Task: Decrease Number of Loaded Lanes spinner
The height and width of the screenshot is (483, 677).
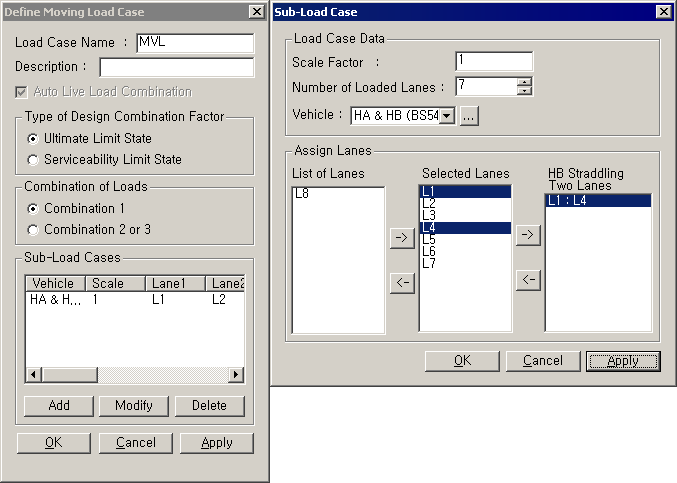Action: click(x=524, y=91)
